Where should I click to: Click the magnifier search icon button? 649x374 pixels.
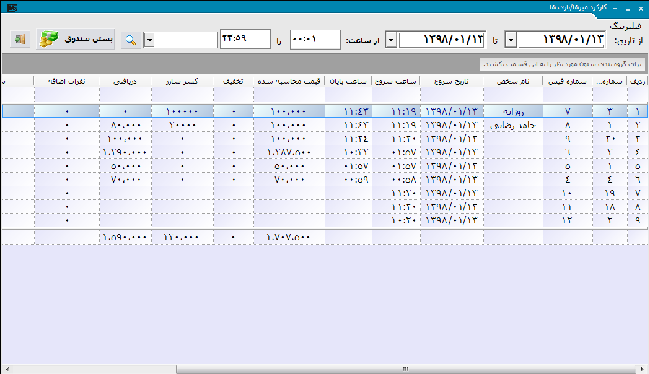point(131,40)
